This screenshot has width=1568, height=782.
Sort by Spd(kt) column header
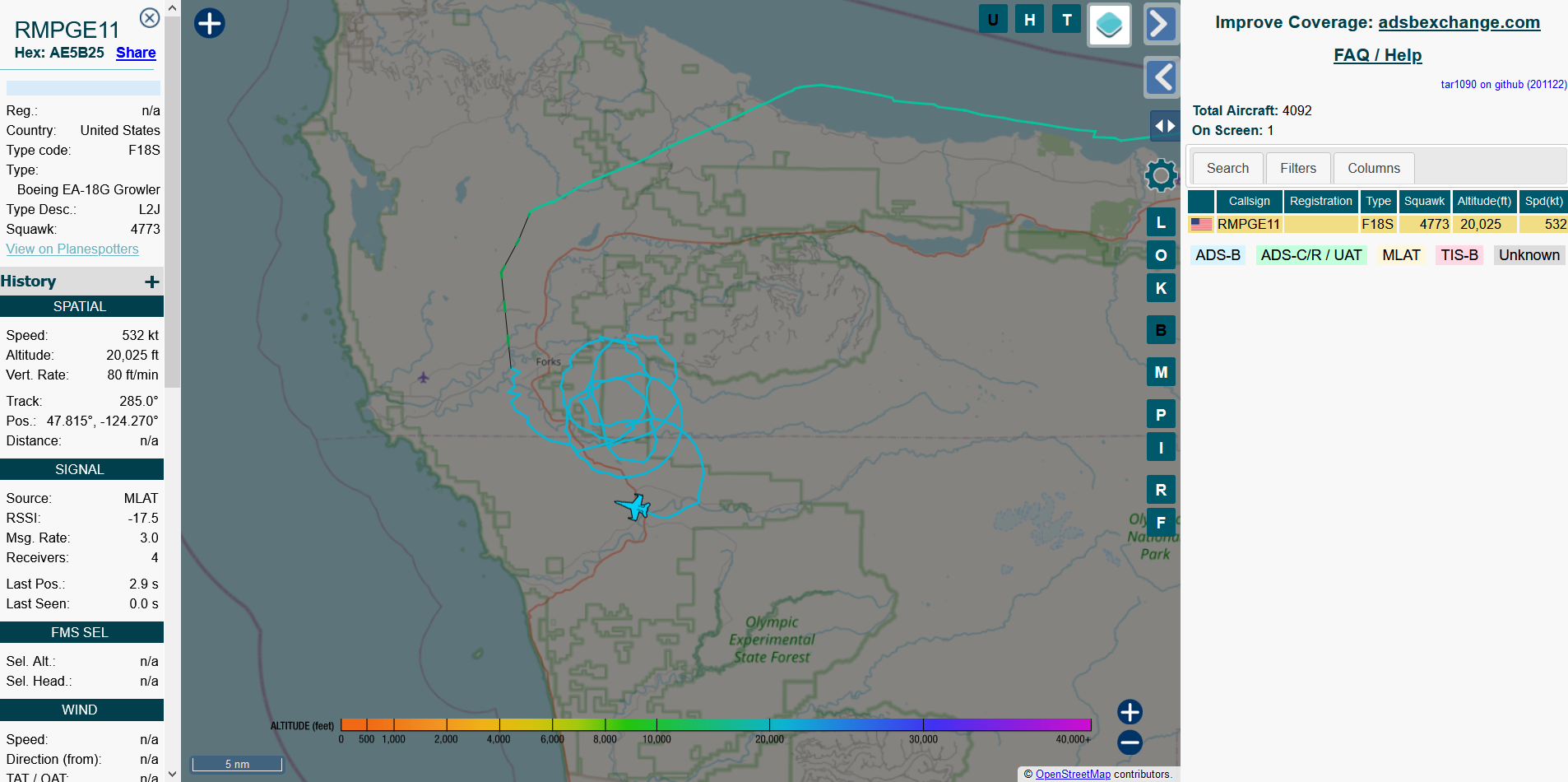[x=1543, y=201]
